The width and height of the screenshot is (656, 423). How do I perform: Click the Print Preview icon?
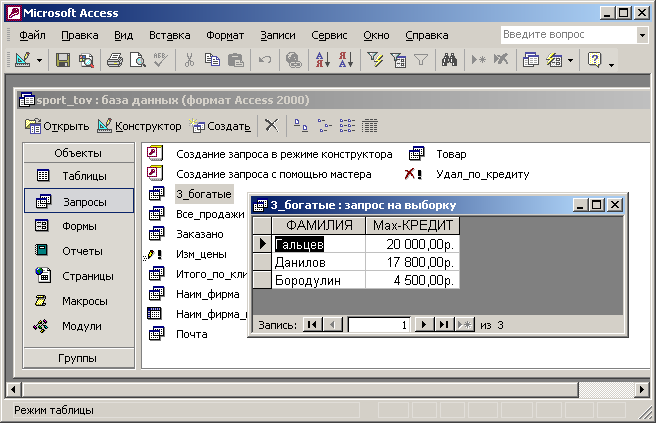[x=138, y=60]
